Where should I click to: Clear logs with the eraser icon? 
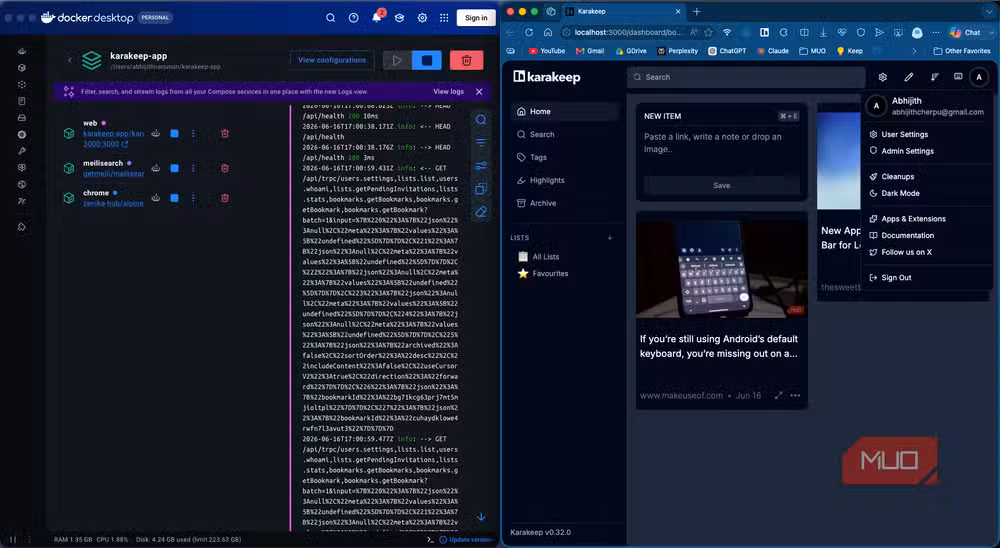[482, 212]
